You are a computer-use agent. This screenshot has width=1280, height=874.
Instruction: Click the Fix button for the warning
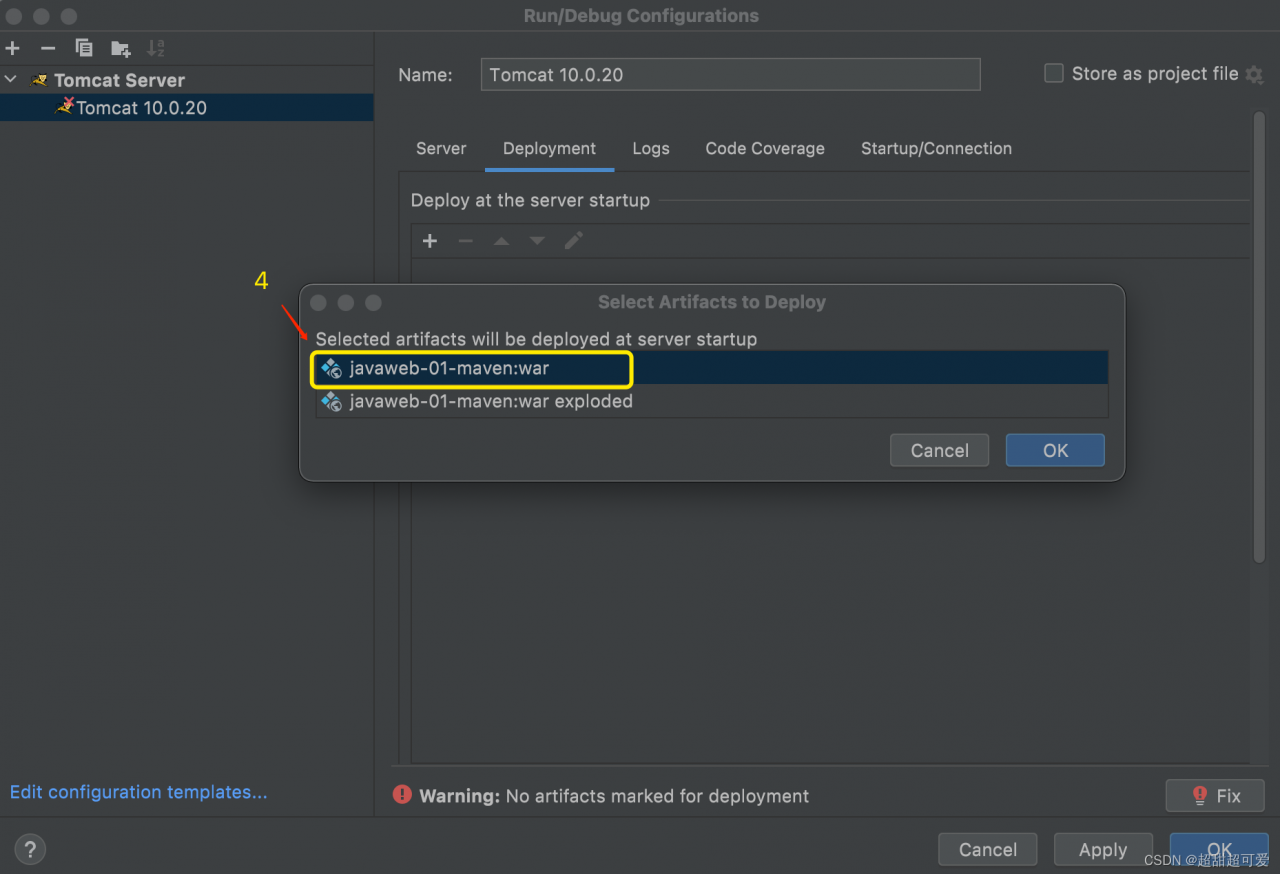coord(1215,796)
